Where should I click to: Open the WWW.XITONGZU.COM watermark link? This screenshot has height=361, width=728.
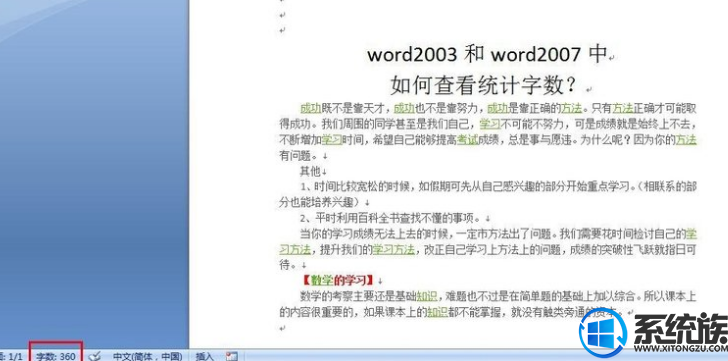tap(680, 348)
